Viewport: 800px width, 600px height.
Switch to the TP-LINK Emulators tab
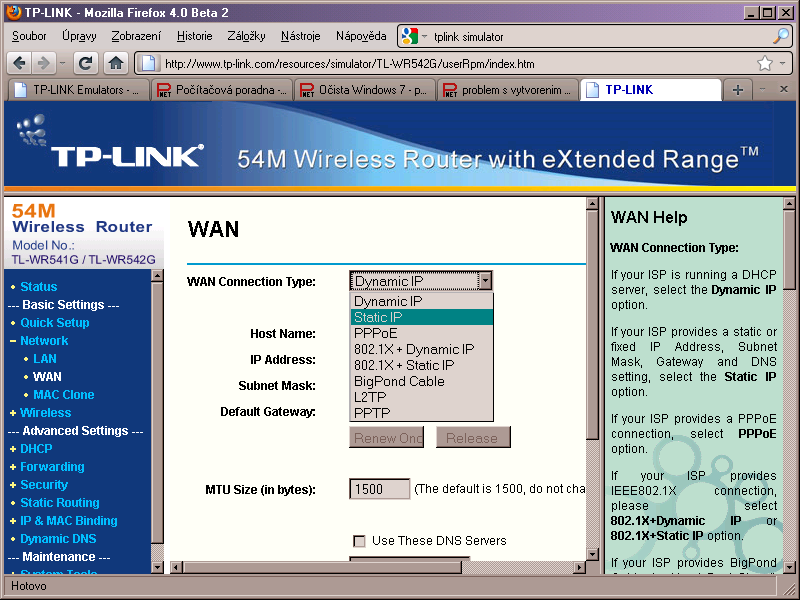click(78, 90)
